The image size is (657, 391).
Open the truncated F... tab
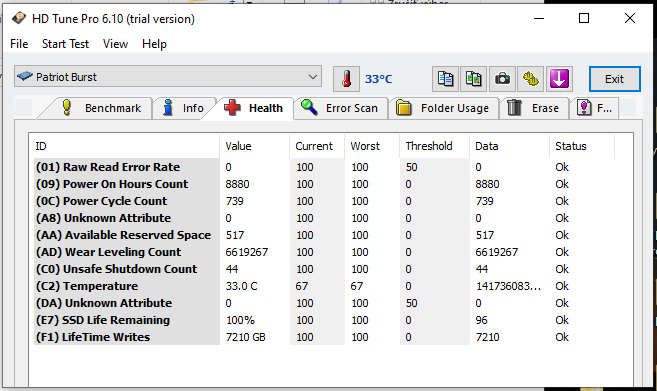pyautogui.click(x=594, y=108)
